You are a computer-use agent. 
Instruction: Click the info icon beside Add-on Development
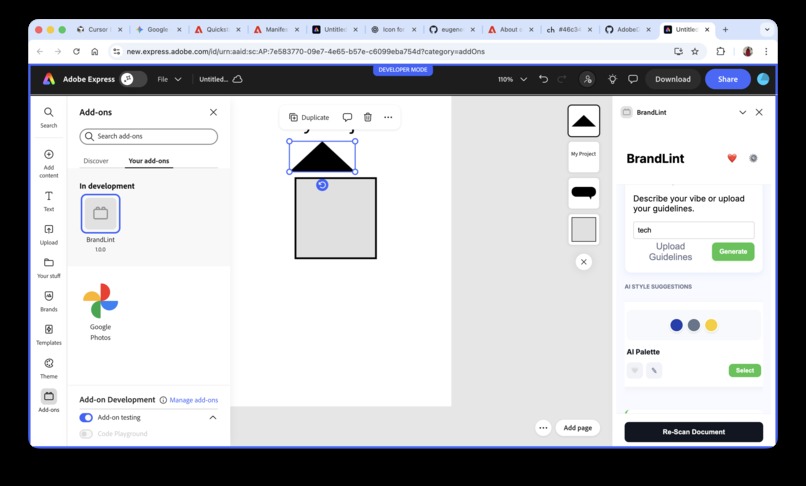tap(163, 400)
